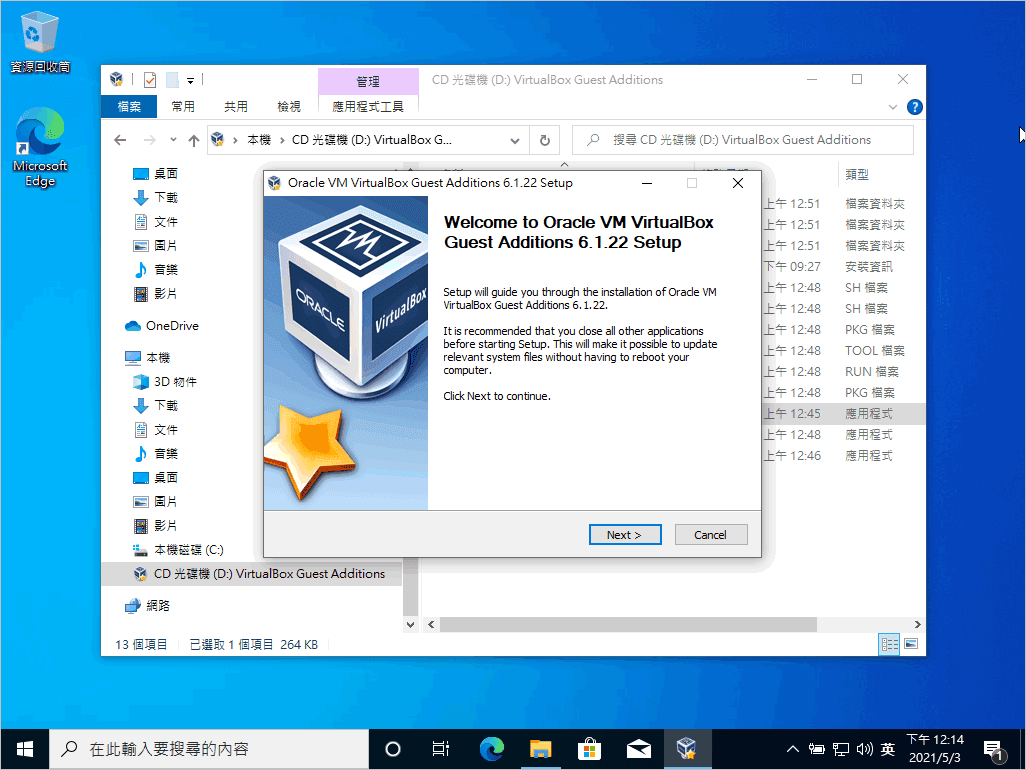Open the 音樂 folder in navigation pane

point(164,453)
